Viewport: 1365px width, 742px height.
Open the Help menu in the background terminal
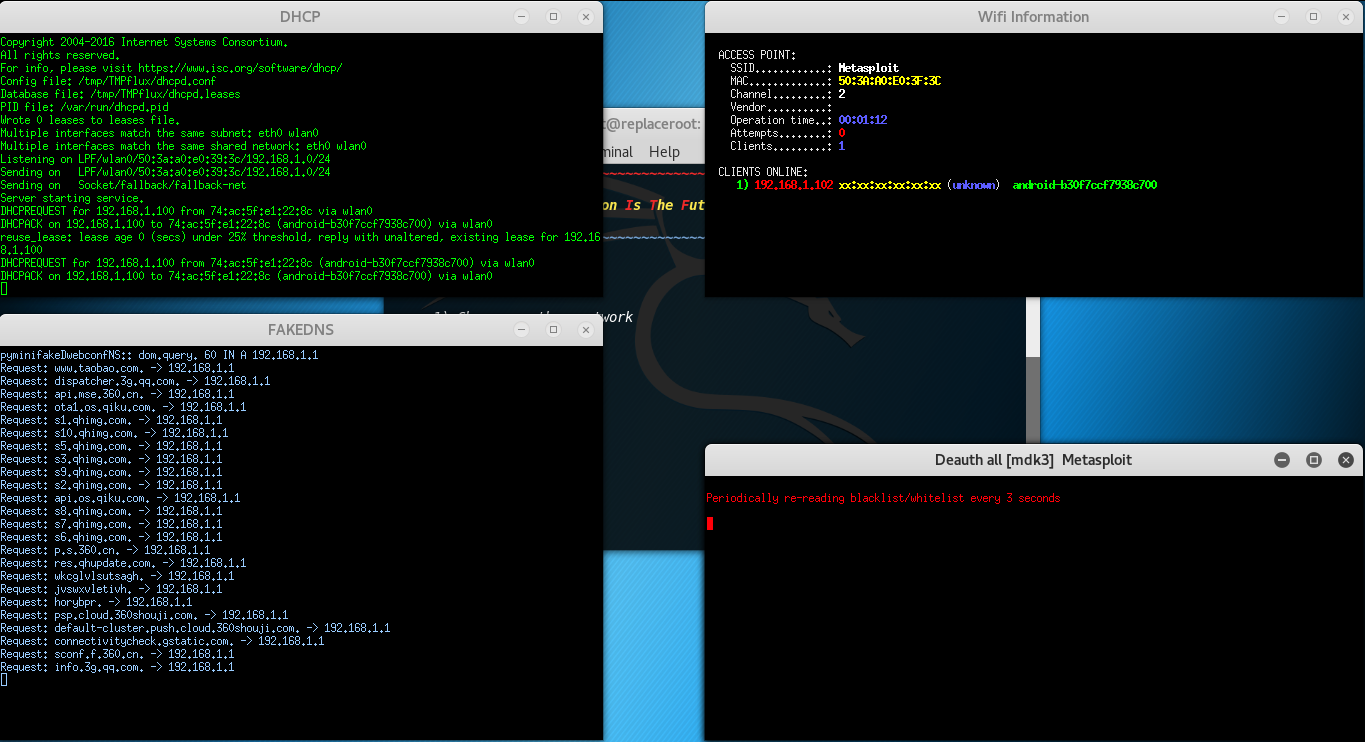(x=664, y=152)
